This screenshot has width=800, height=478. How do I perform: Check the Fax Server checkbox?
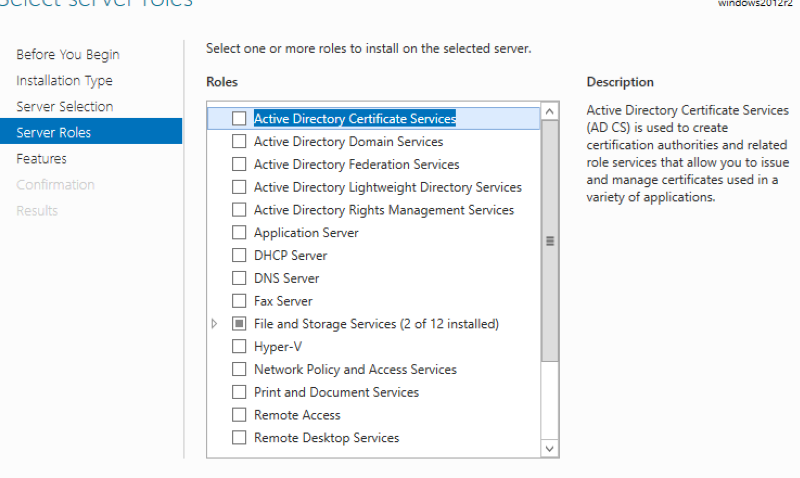click(x=239, y=301)
